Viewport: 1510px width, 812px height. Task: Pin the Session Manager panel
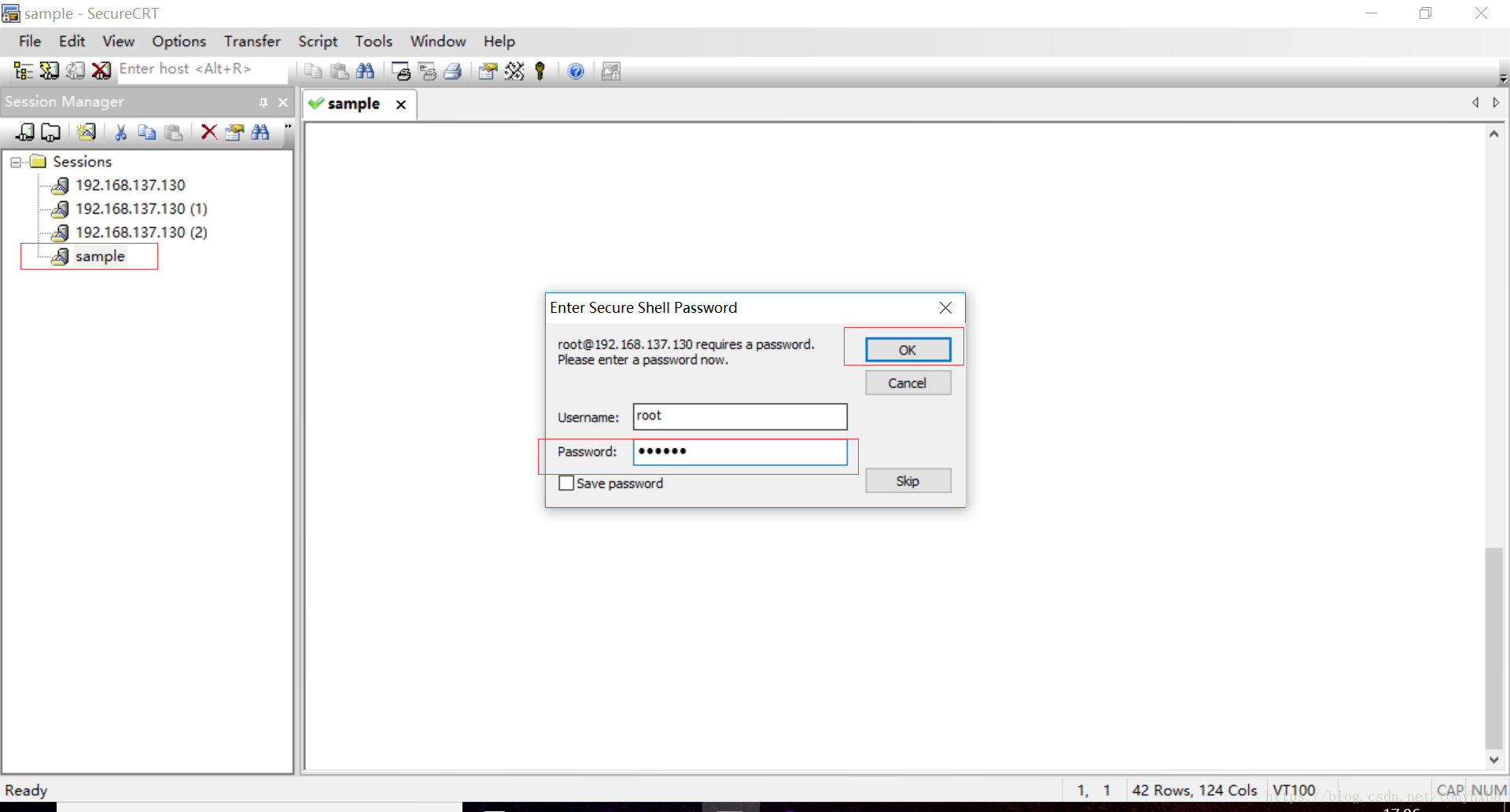click(x=263, y=102)
